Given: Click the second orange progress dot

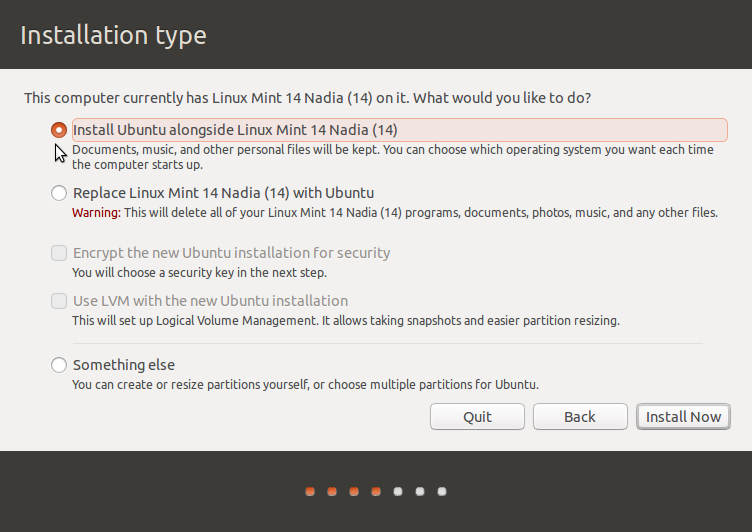Looking at the screenshot, I should (332, 491).
